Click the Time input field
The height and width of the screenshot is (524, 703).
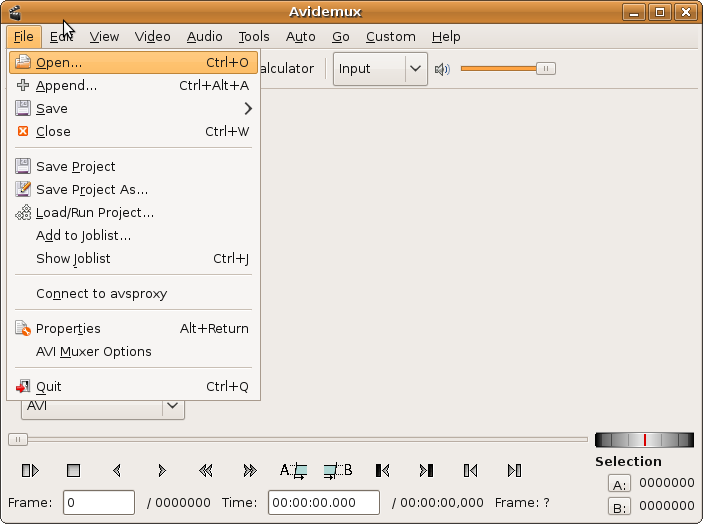324,502
